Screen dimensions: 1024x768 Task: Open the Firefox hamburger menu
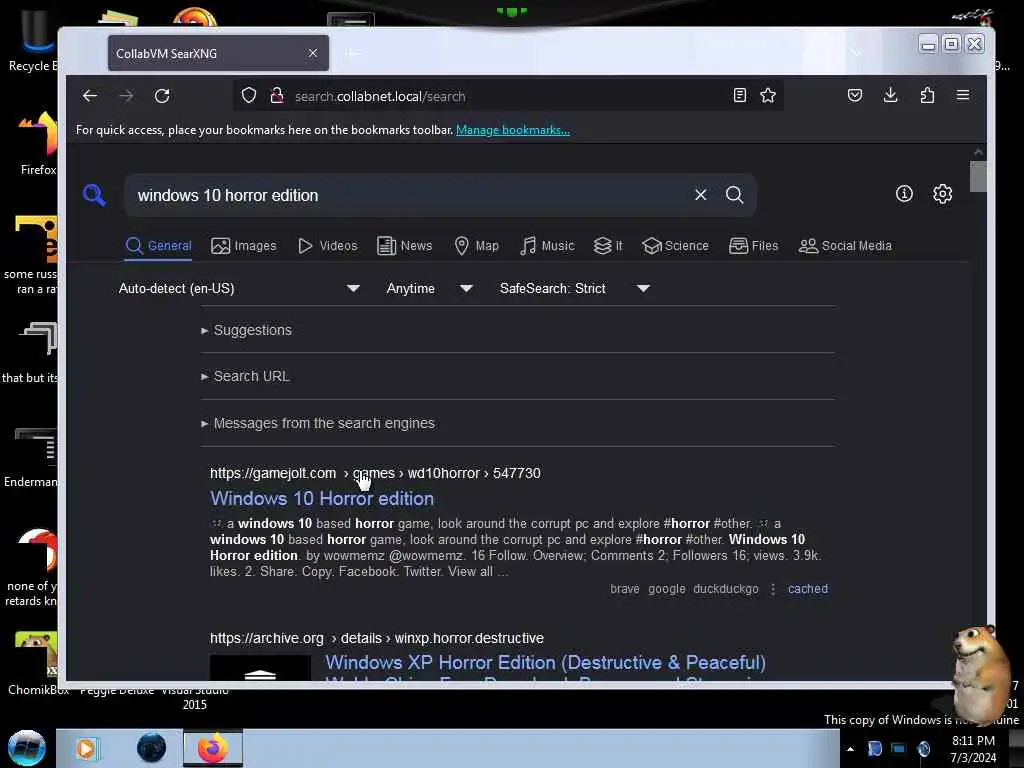(963, 95)
